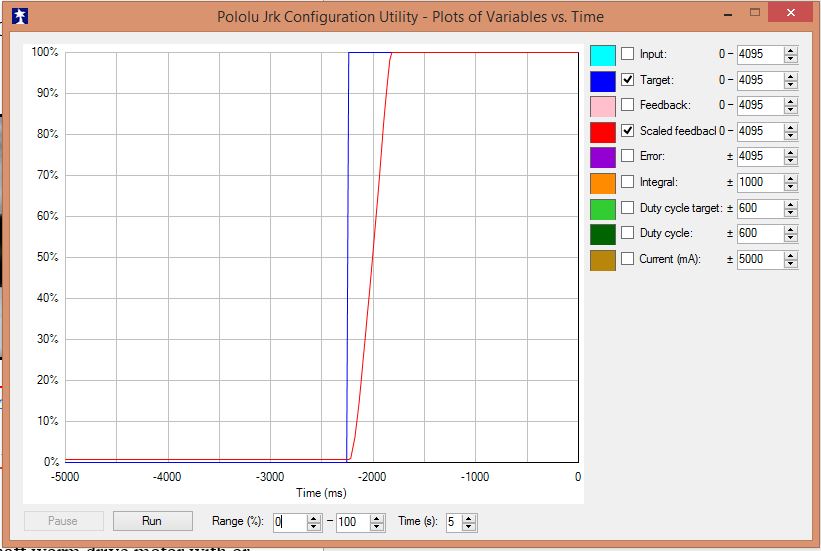Open the brown Current color swatch
This screenshot has height=551, width=821.
tap(603, 260)
